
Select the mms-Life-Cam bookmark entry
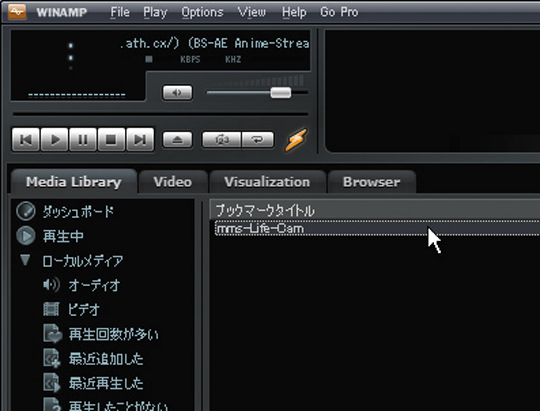(x=377, y=228)
